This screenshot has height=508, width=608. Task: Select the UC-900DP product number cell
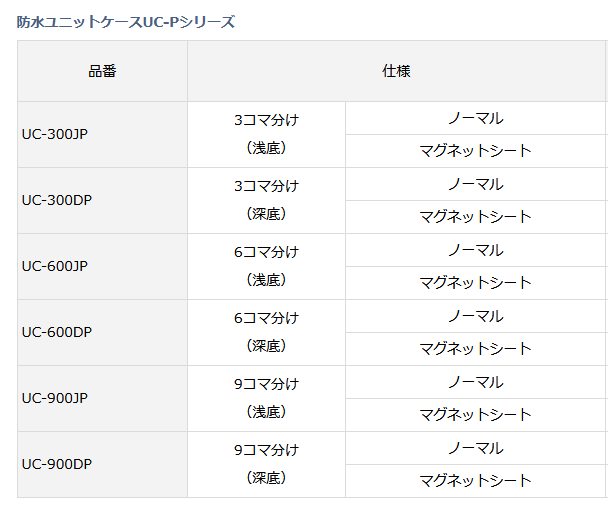pos(57,464)
